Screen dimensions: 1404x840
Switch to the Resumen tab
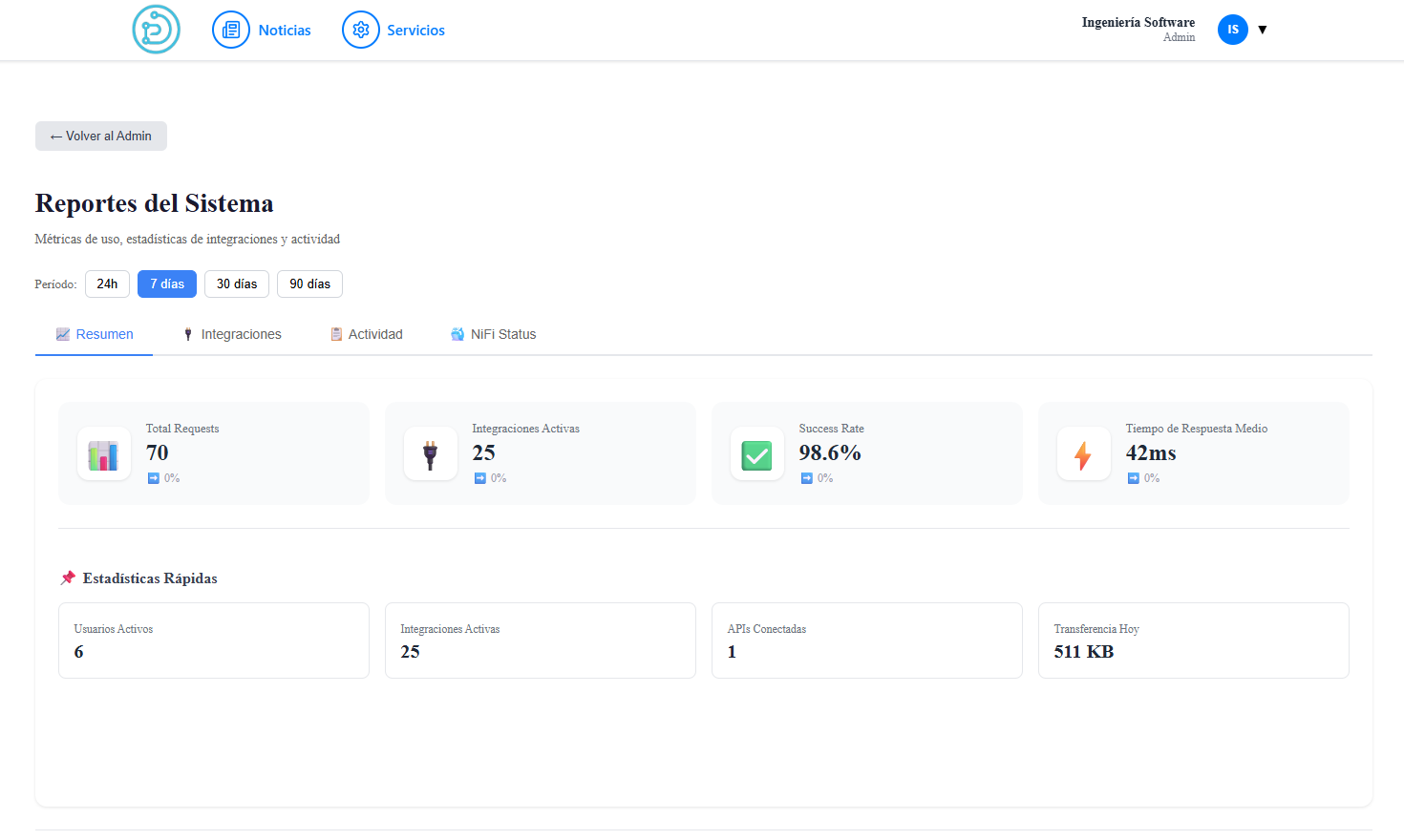coord(94,334)
